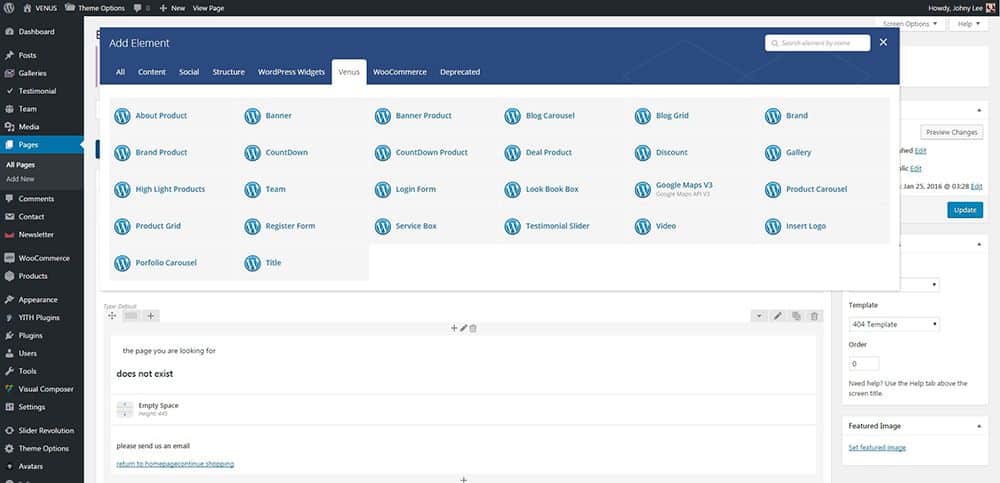Delete the row with trash icon
The width and height of the screenshot is (1000, 483).
coord(814,316)
